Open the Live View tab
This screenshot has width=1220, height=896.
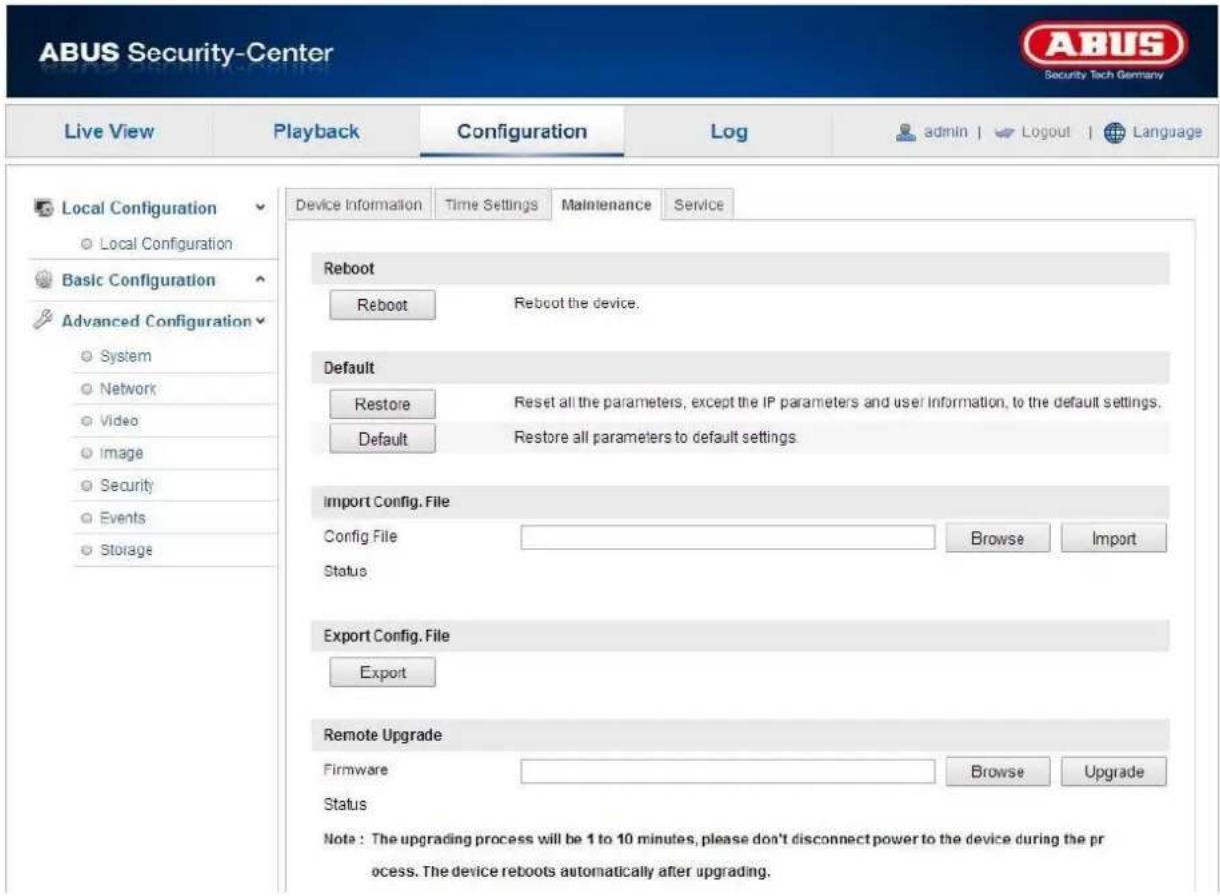coord(109,131)
